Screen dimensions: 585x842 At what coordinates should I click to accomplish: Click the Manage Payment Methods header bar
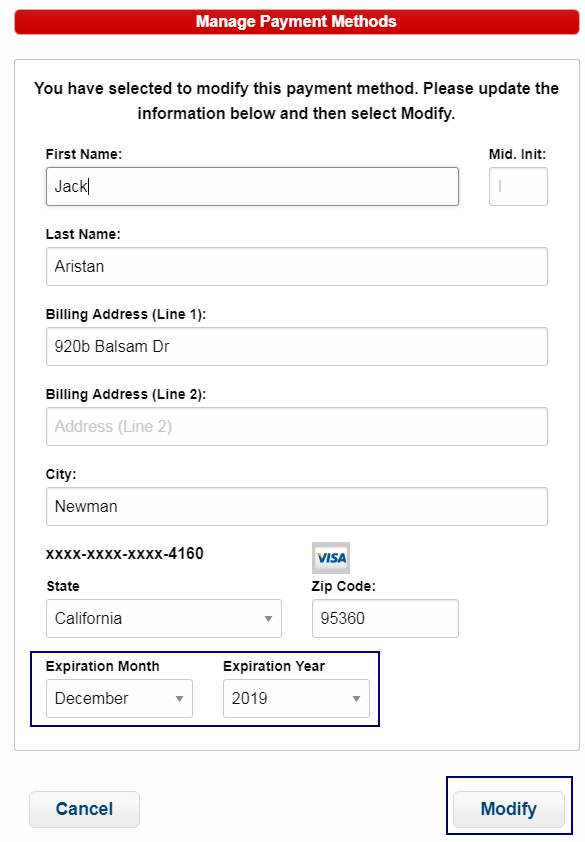pos(292,21)
